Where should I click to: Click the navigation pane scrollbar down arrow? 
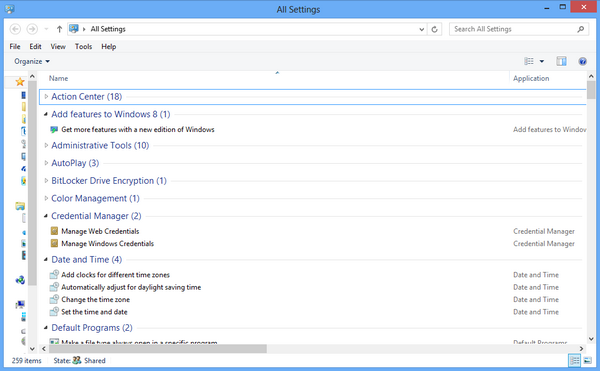coord(33,348)
